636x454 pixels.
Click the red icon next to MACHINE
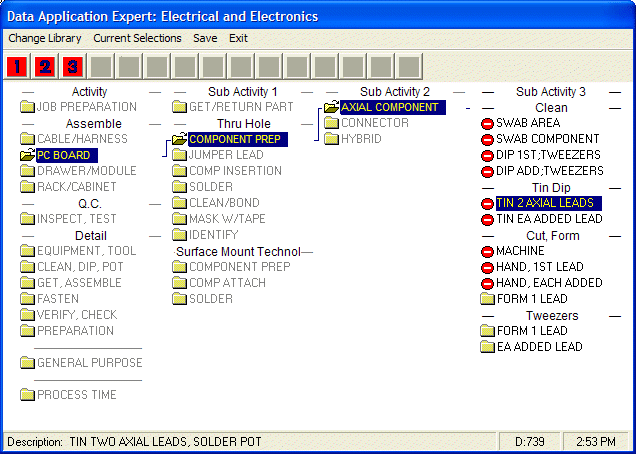487,252
